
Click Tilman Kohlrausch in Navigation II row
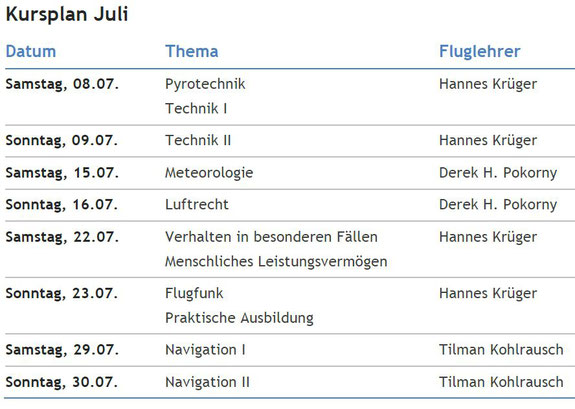coord(501,382)
